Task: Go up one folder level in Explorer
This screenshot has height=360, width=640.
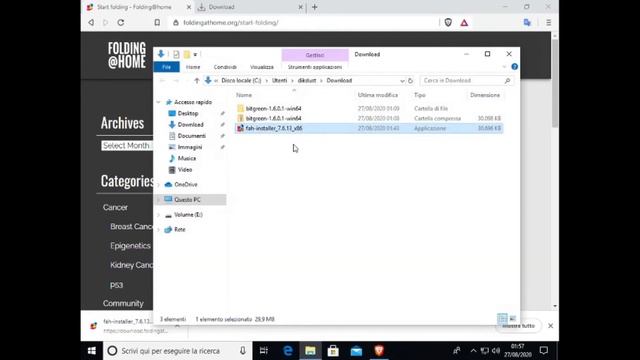Action: 197,80
